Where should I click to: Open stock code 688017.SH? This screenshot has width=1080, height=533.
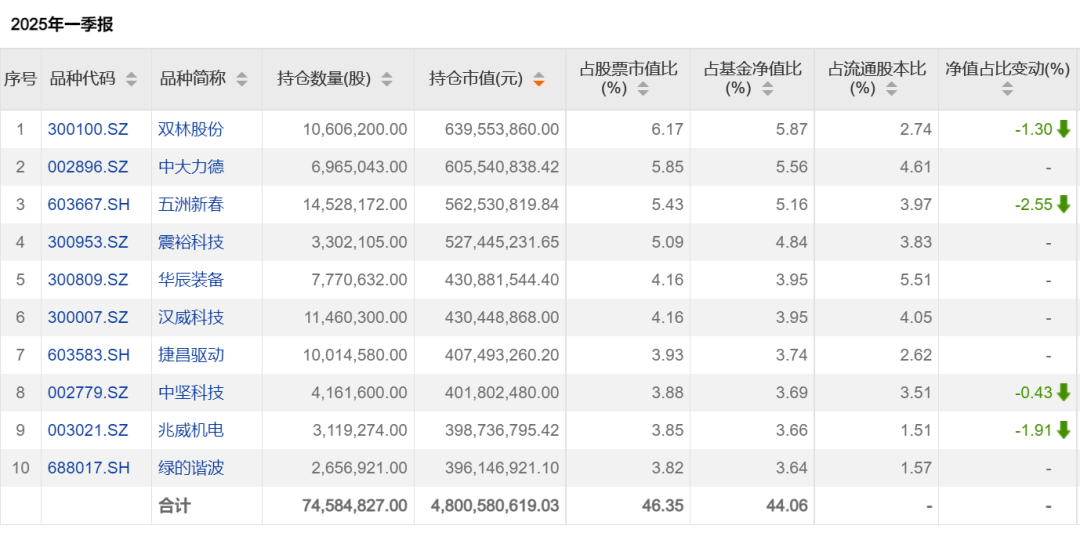(x=88, y=468)
